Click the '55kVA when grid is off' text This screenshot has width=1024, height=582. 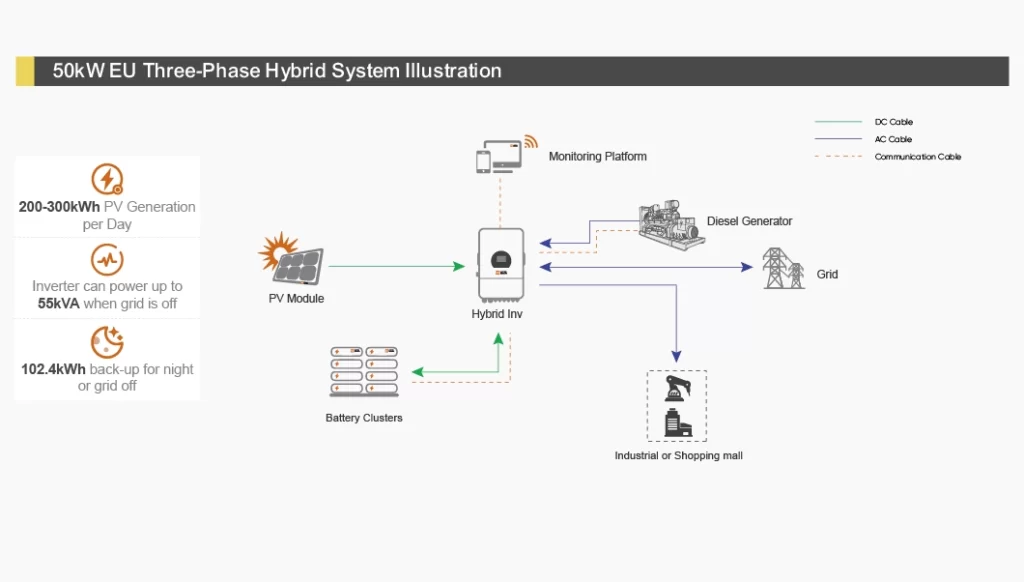coord(107,304)
